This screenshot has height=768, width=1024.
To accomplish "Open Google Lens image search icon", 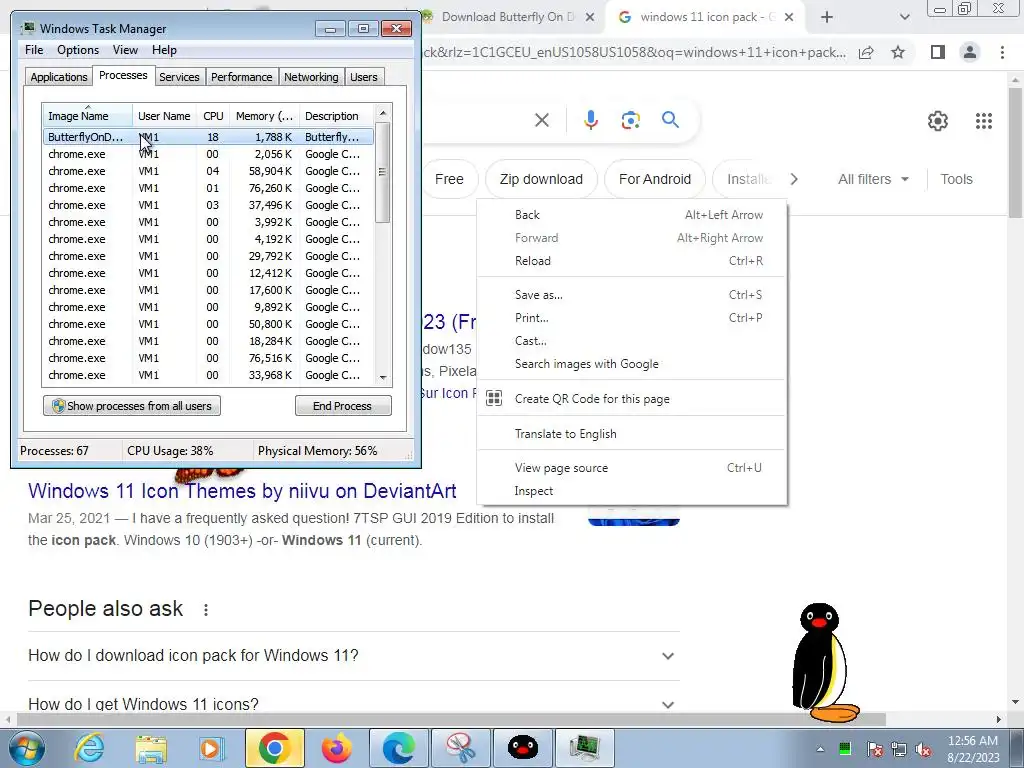I will point(630,120).
